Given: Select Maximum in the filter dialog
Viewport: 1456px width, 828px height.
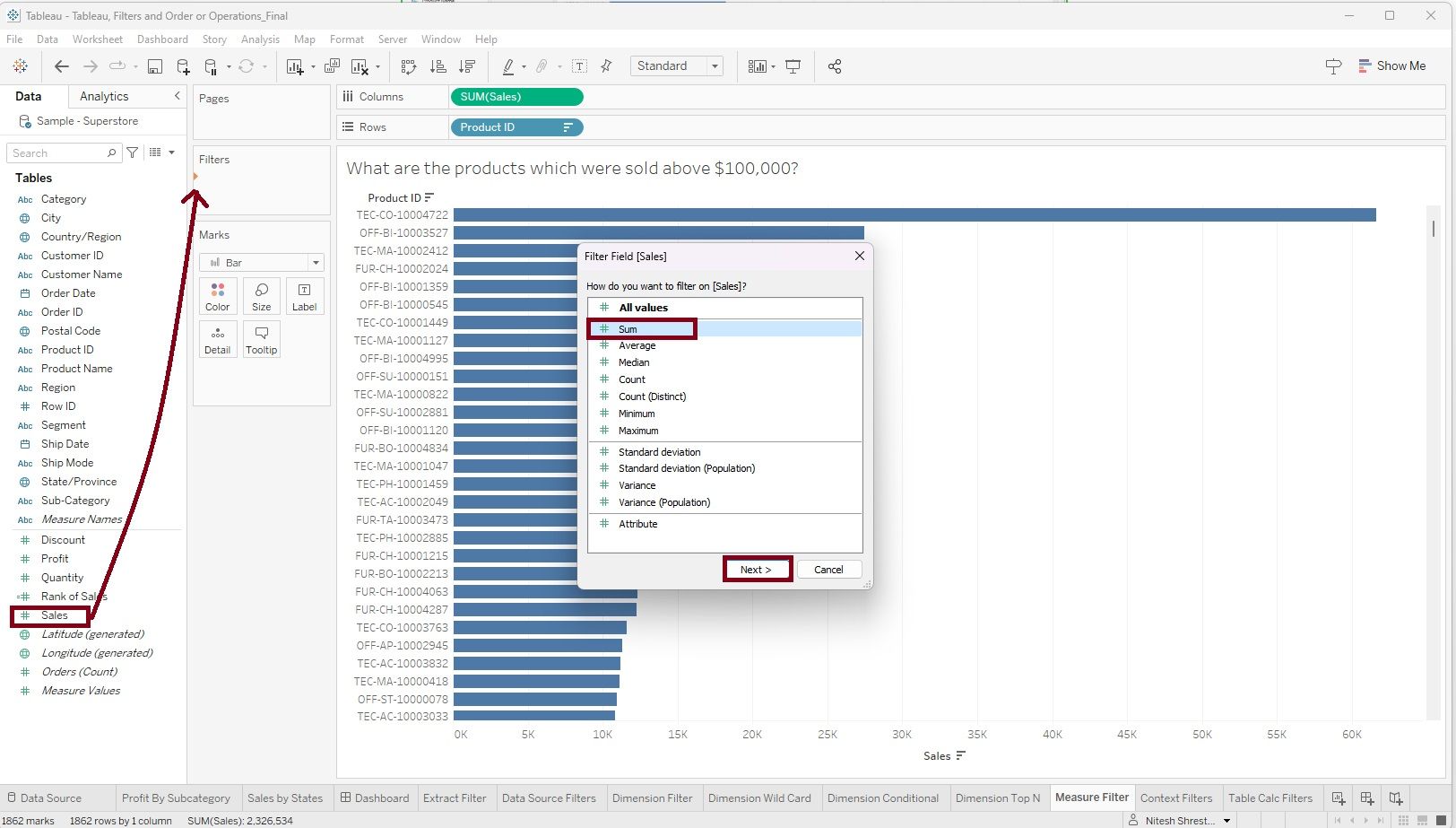Looking at the screenshot, I should [x=638, y=431].
